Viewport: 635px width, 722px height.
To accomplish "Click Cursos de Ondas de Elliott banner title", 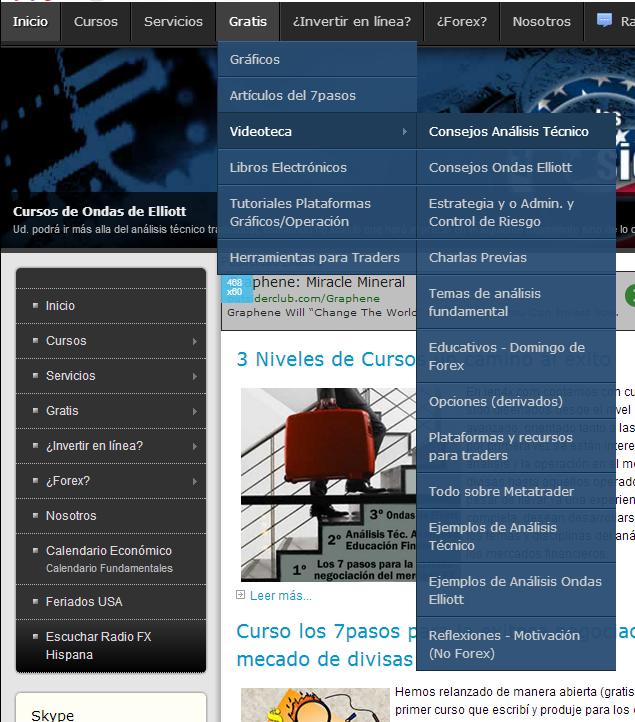I will coord(99,211).
